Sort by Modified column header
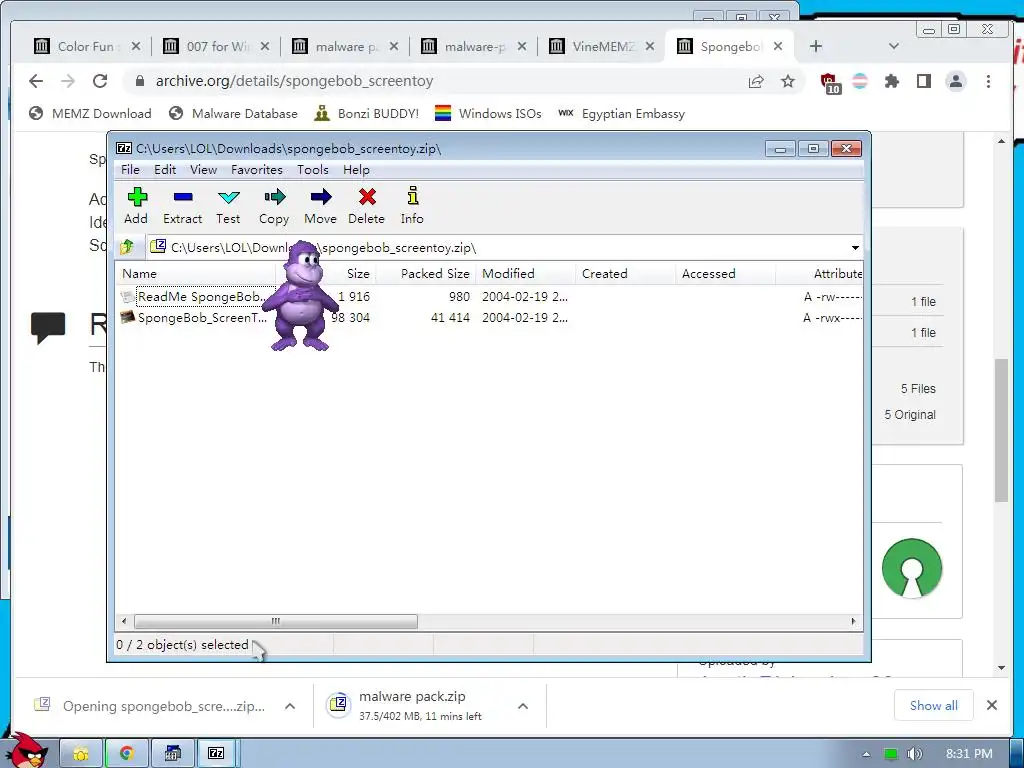Screen dimensions: 1024x768 (x=526, y=274)
